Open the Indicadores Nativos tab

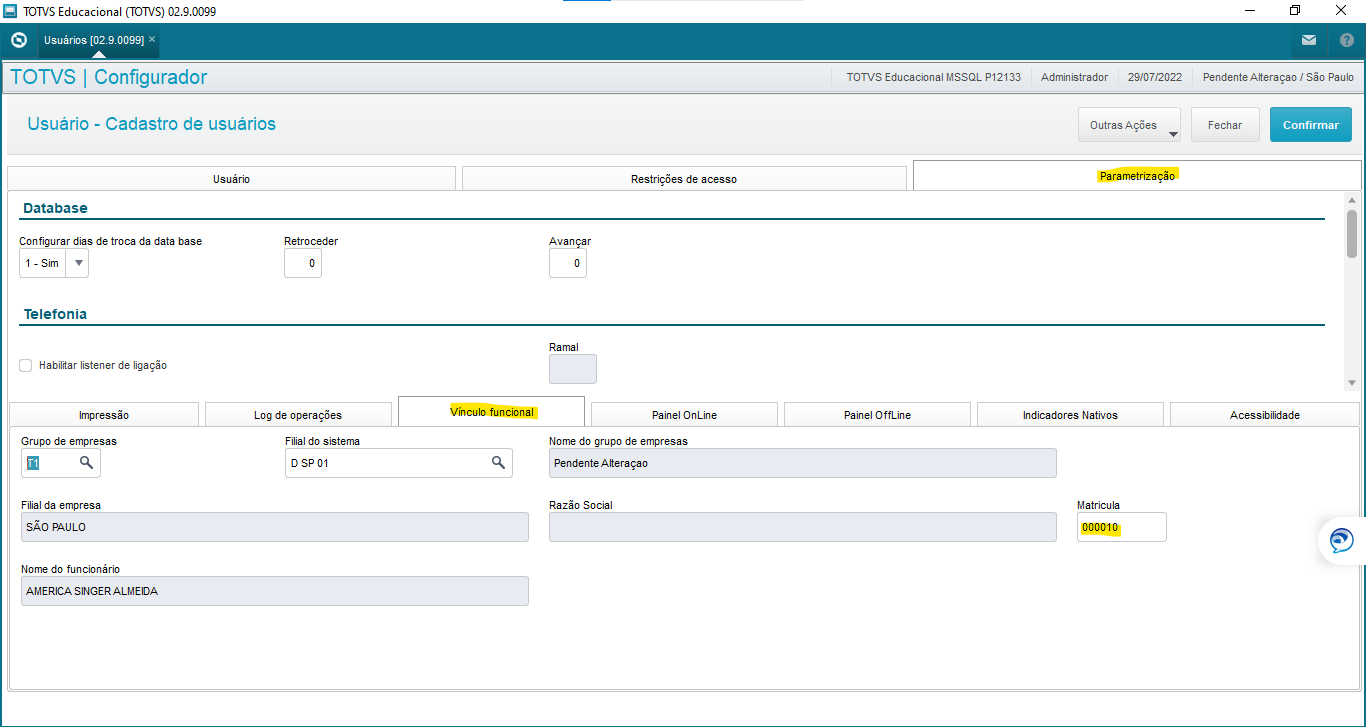1070,415
